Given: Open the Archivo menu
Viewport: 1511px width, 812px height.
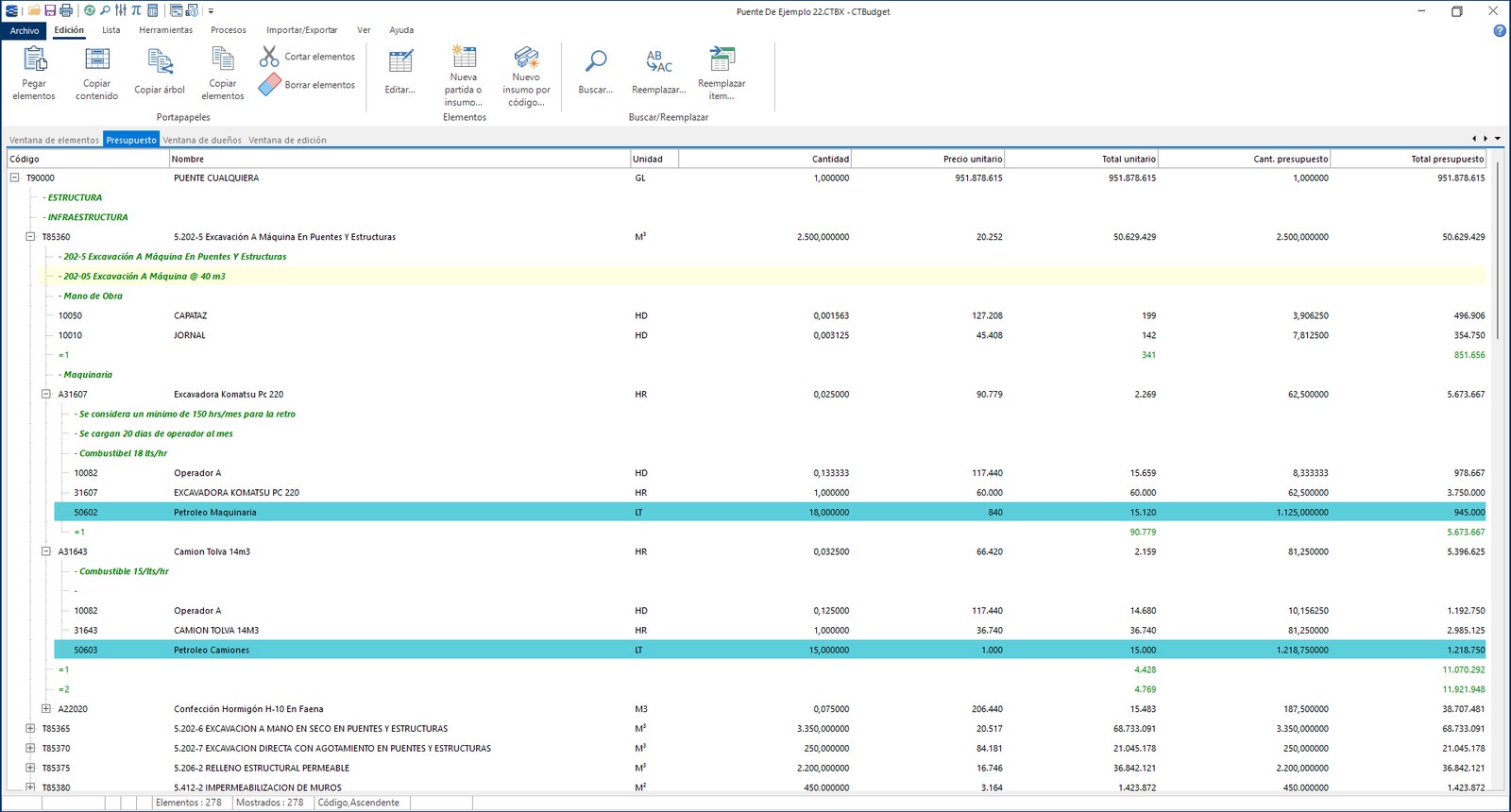Looking at the screenshot, I should 25,30.
